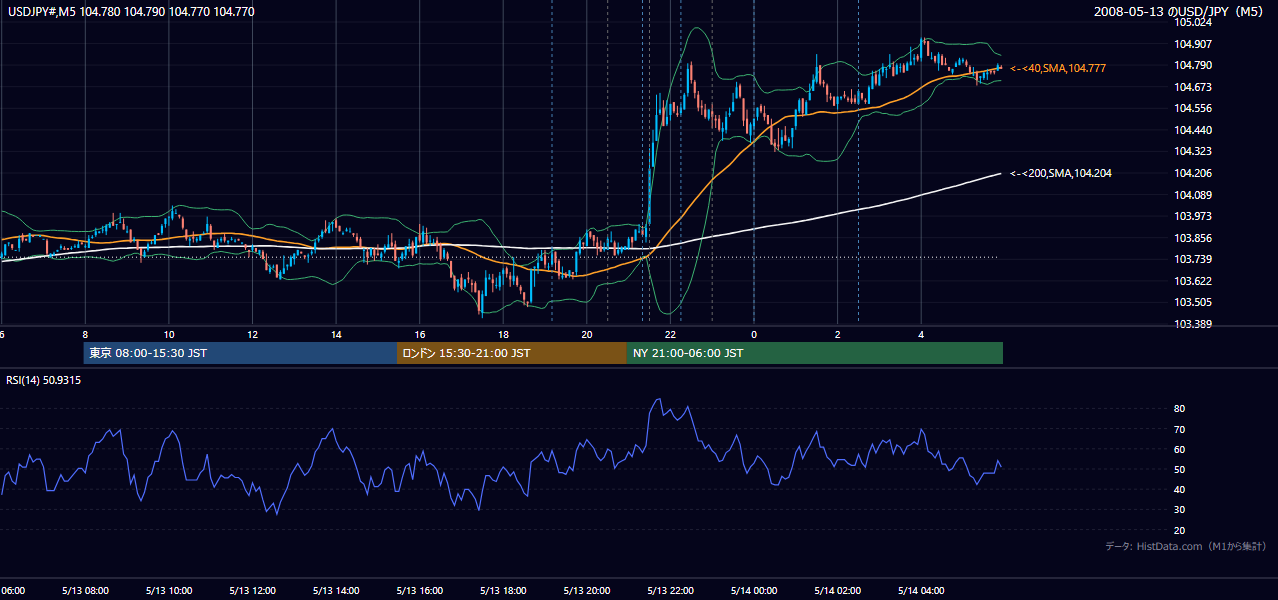
Task: Click the 5/13 08:00 bottom time label
Action: 84,590
